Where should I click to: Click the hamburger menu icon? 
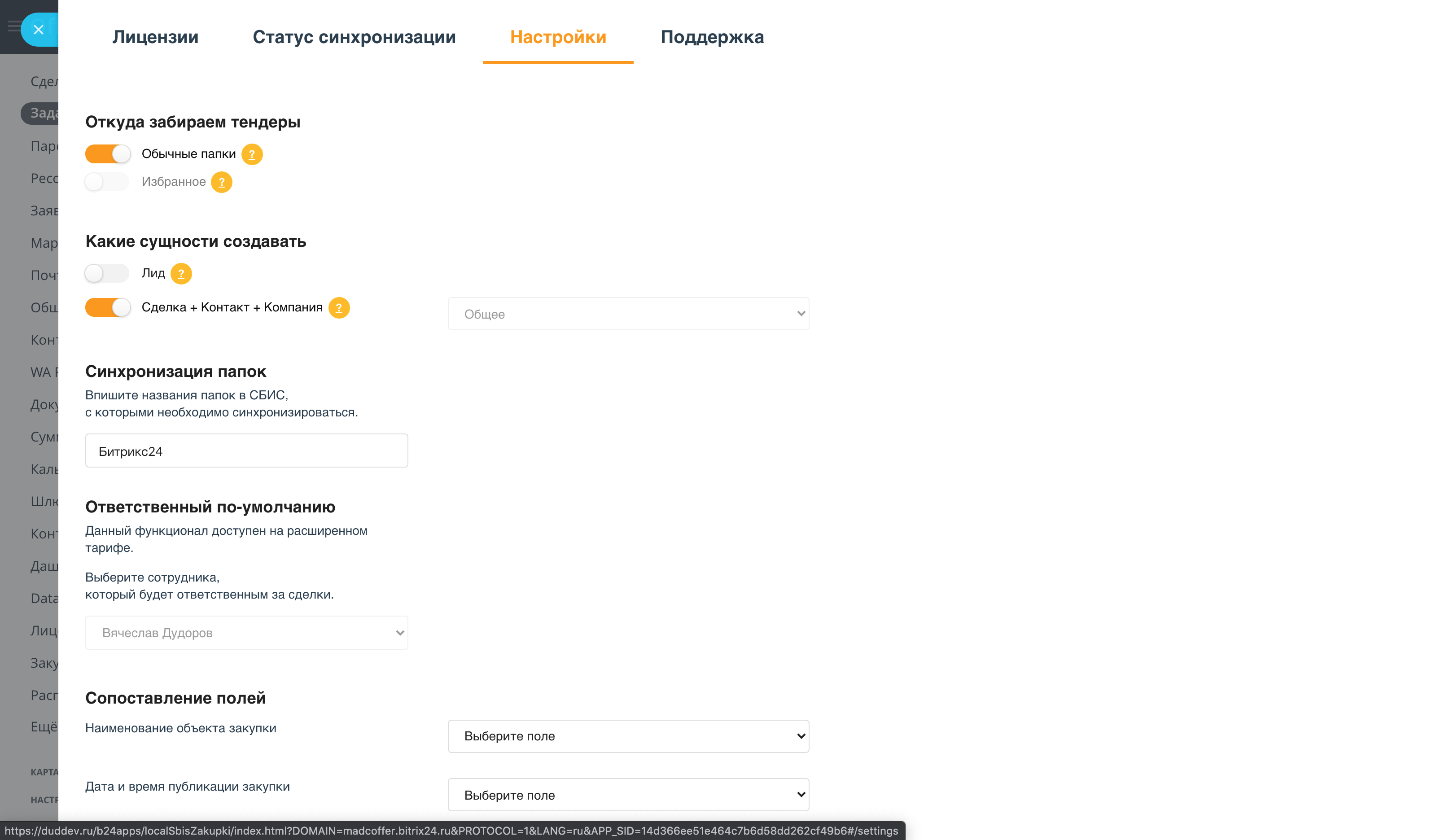13,26
